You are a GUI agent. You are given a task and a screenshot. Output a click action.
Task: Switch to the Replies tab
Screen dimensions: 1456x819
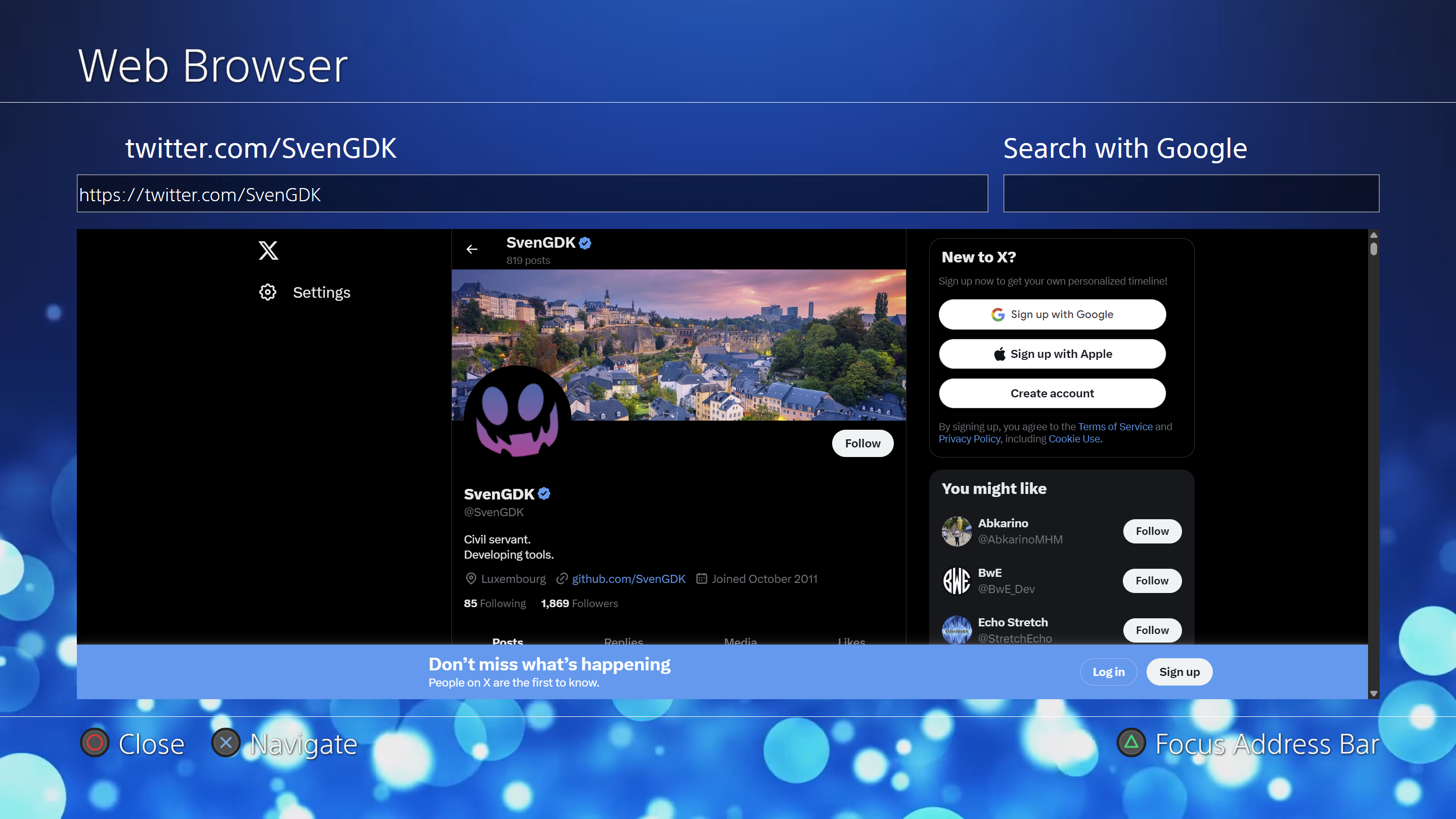coord(623,642)
